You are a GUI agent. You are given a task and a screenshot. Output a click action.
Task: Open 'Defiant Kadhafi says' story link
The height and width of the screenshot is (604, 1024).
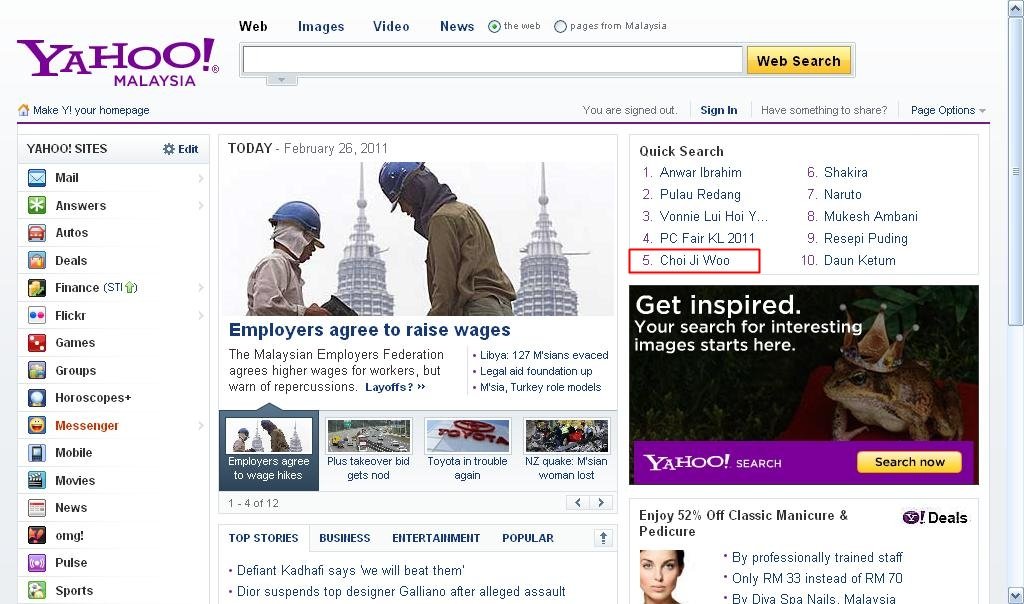click(x=351, y=571)
